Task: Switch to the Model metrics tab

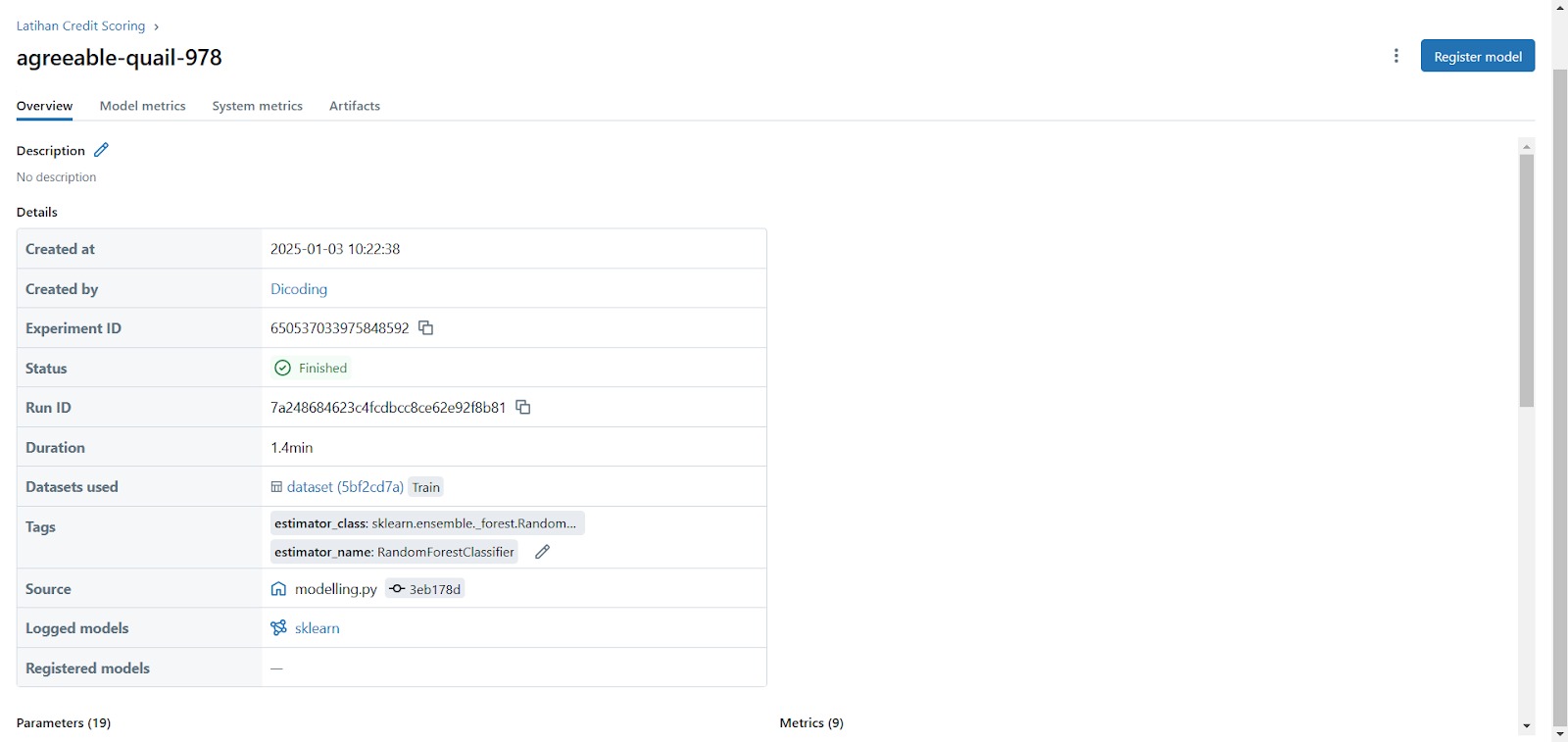Action: [142, 106]
